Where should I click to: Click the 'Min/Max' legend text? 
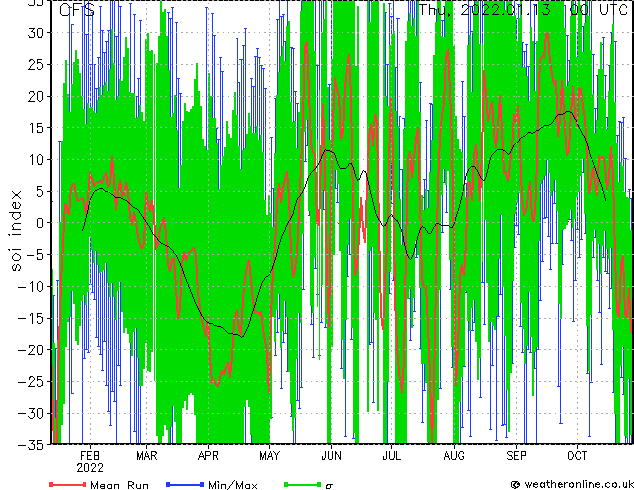click(232, 485)
